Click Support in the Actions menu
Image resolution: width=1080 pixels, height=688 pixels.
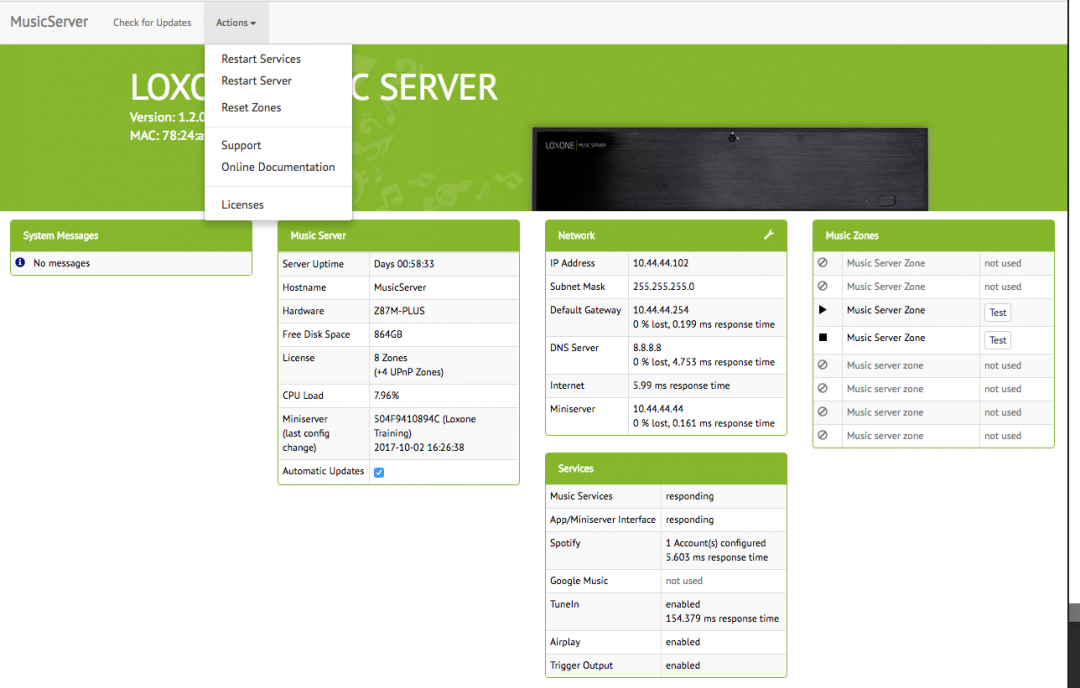coord(240,144)
